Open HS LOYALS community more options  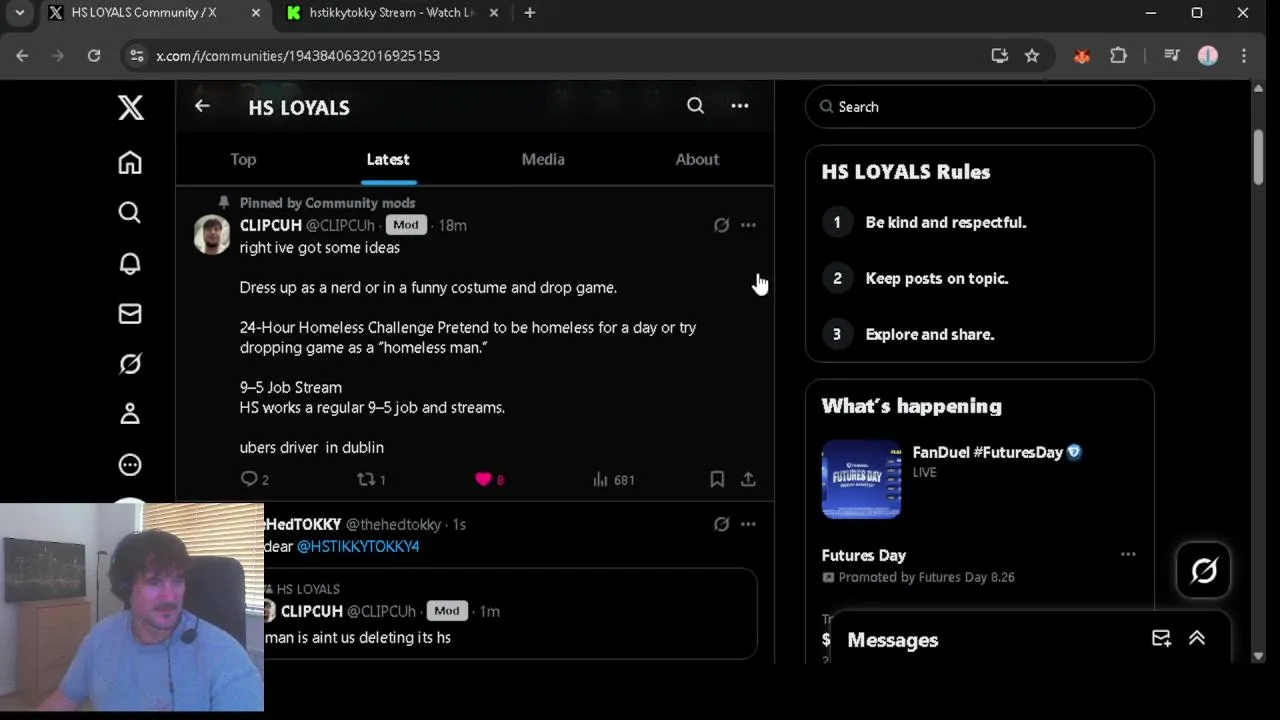(x=740, y=106)
